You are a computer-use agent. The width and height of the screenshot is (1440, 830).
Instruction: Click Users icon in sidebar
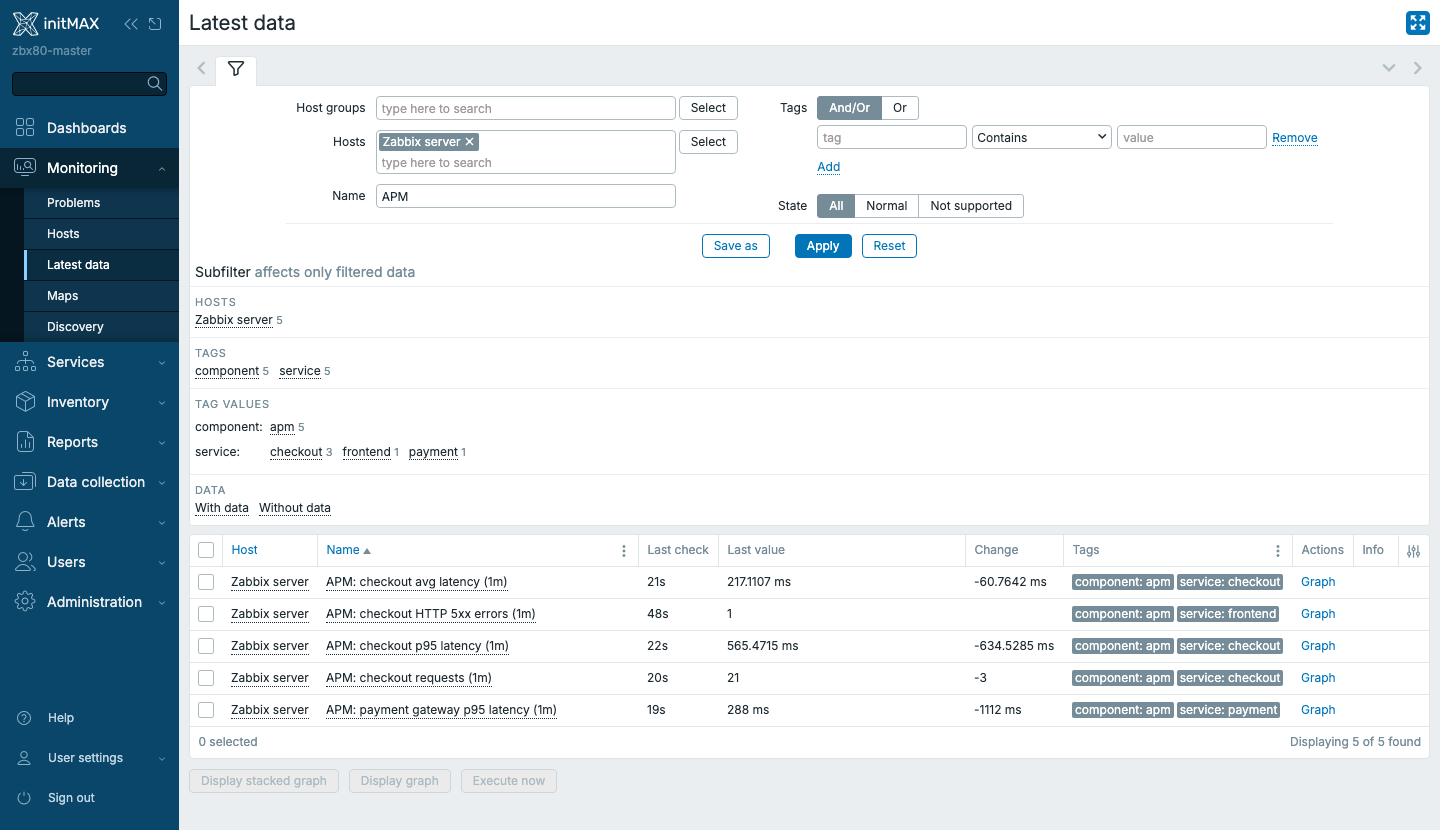pyautogui.click(x=25, y=562)
